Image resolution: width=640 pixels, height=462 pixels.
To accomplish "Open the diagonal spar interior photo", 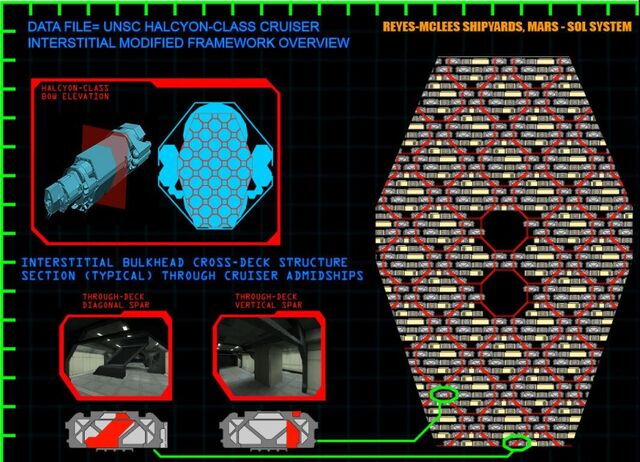I will coord(116,356).
